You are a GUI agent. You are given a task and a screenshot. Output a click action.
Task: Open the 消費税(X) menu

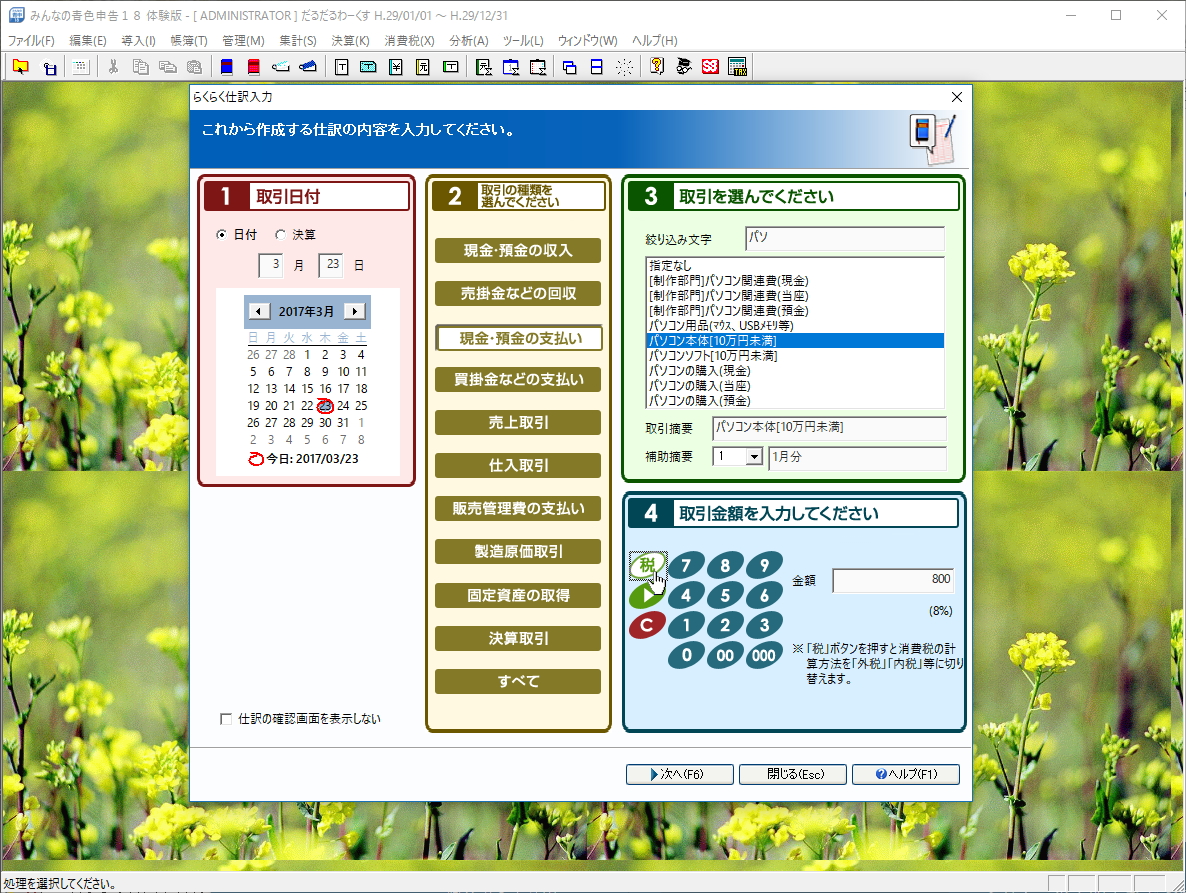point(409,41)
